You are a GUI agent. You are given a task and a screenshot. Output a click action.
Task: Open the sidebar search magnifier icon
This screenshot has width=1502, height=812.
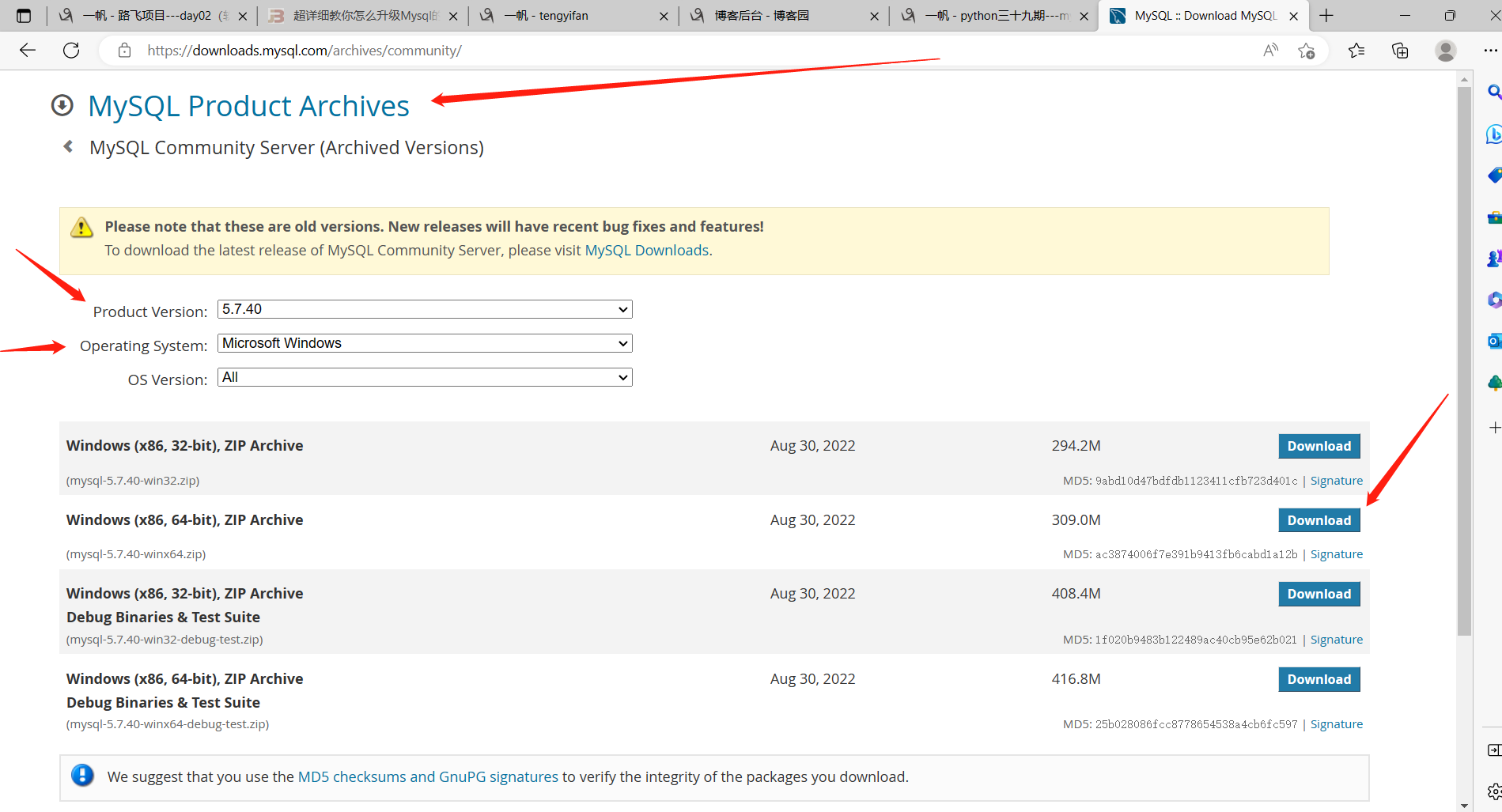point(1494,92)
